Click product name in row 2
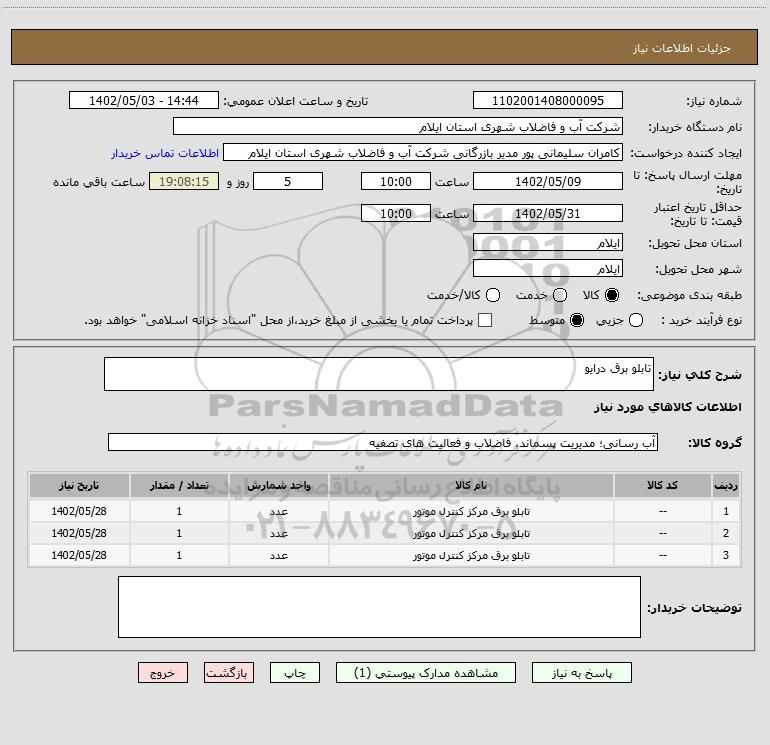 471,533
